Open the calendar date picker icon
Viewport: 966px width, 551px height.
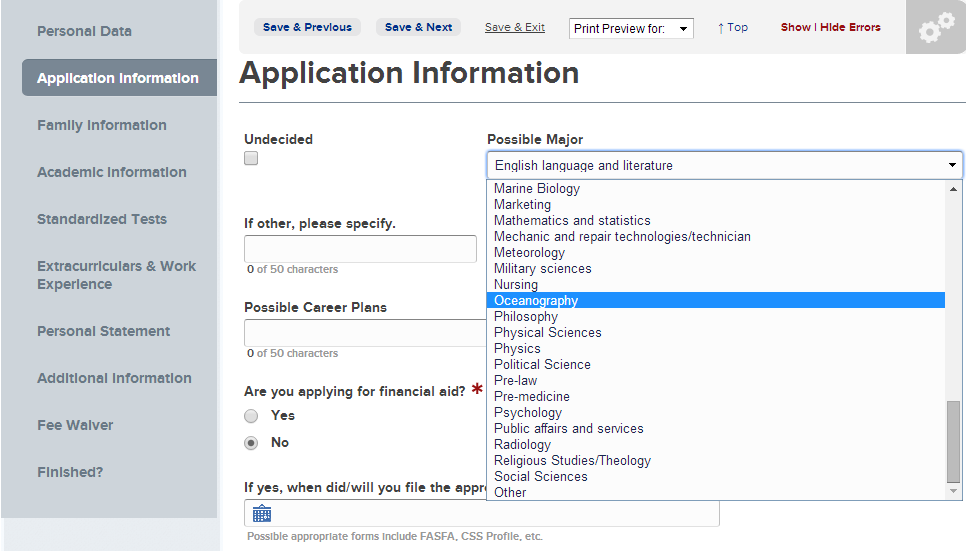click(262, 514)
